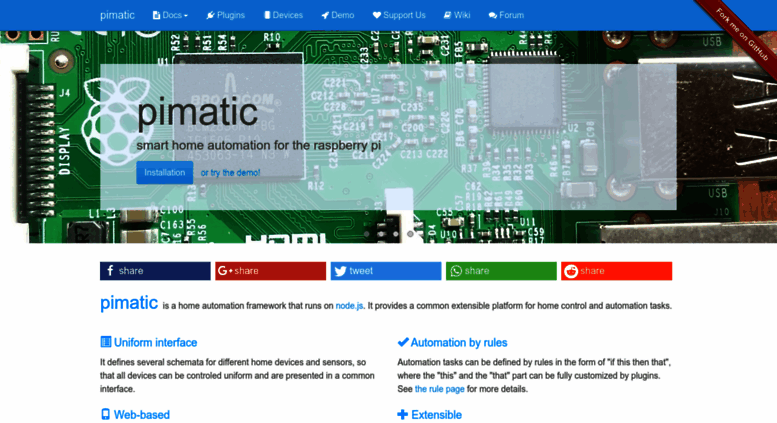The height and width of the screenshot is (423, 777).
Task: Click the phone icon beside Web-based
Action: [105, 414]
